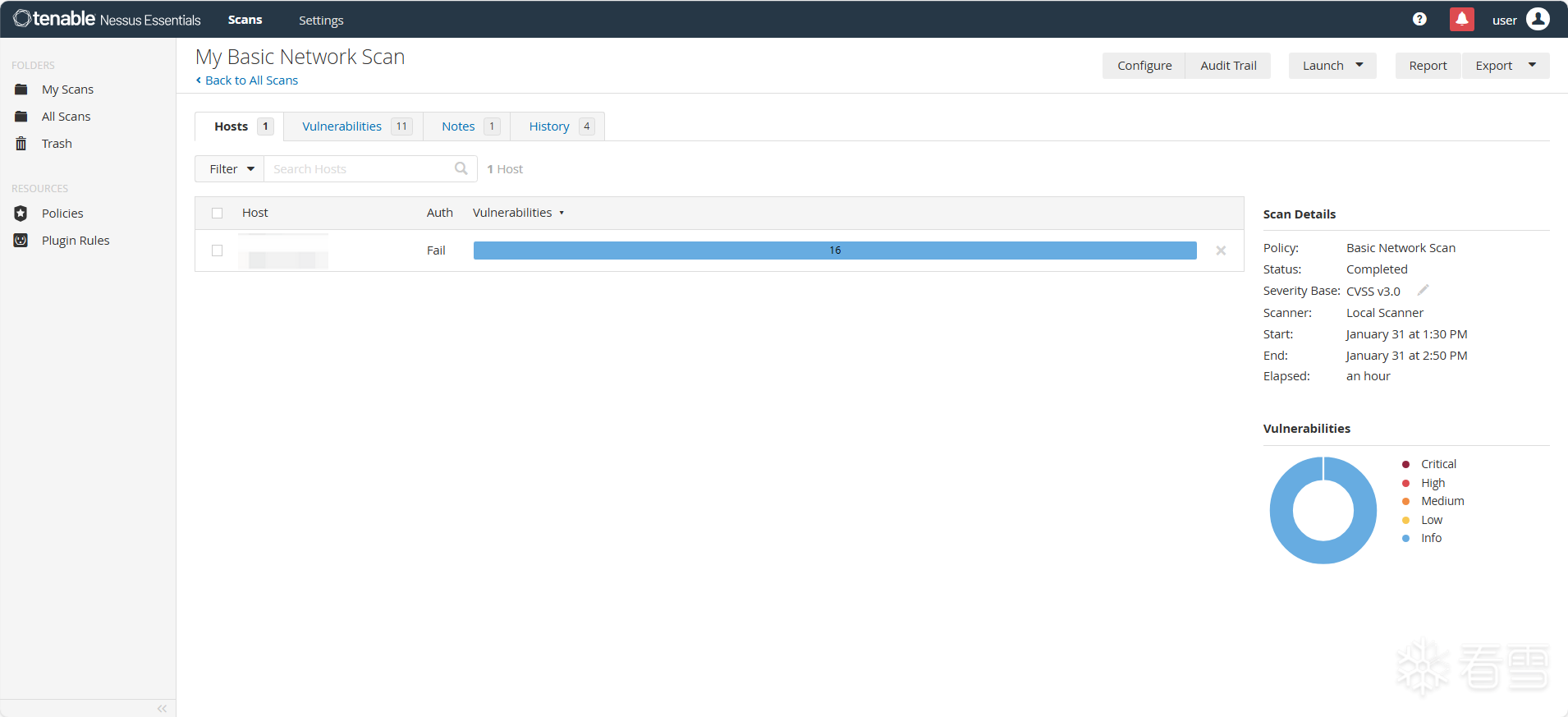
Task: Expand the Filter dropdown
Action: click(230, 169)
